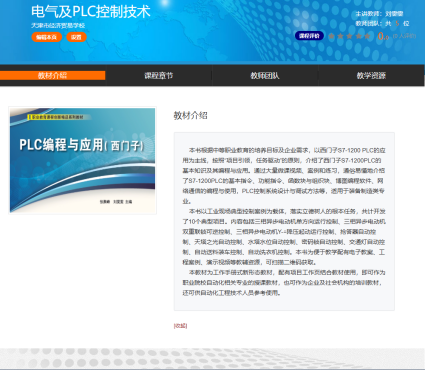Image resolution: width=425 pixels, height=371 pixels.
Task: Click the orange 0.0 rating score
Action: click(x=383, y=36)
